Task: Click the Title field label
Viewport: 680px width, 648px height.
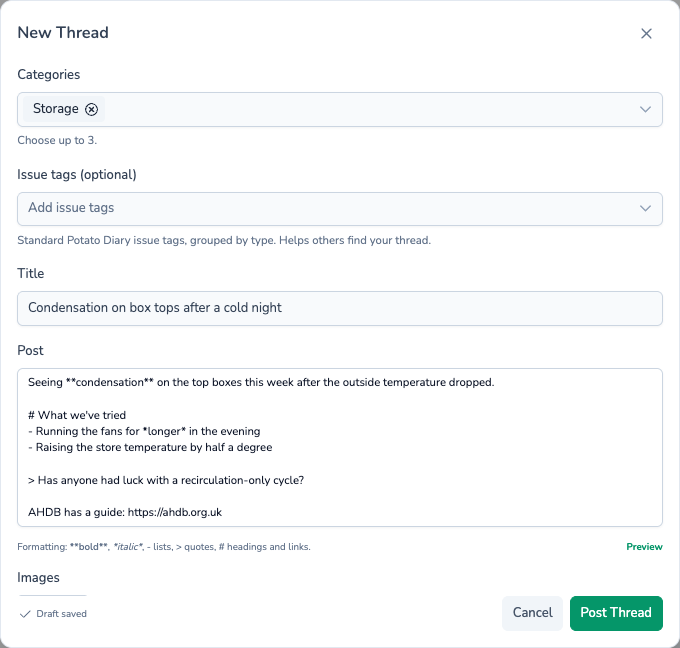Action: (x=30, y=273)
